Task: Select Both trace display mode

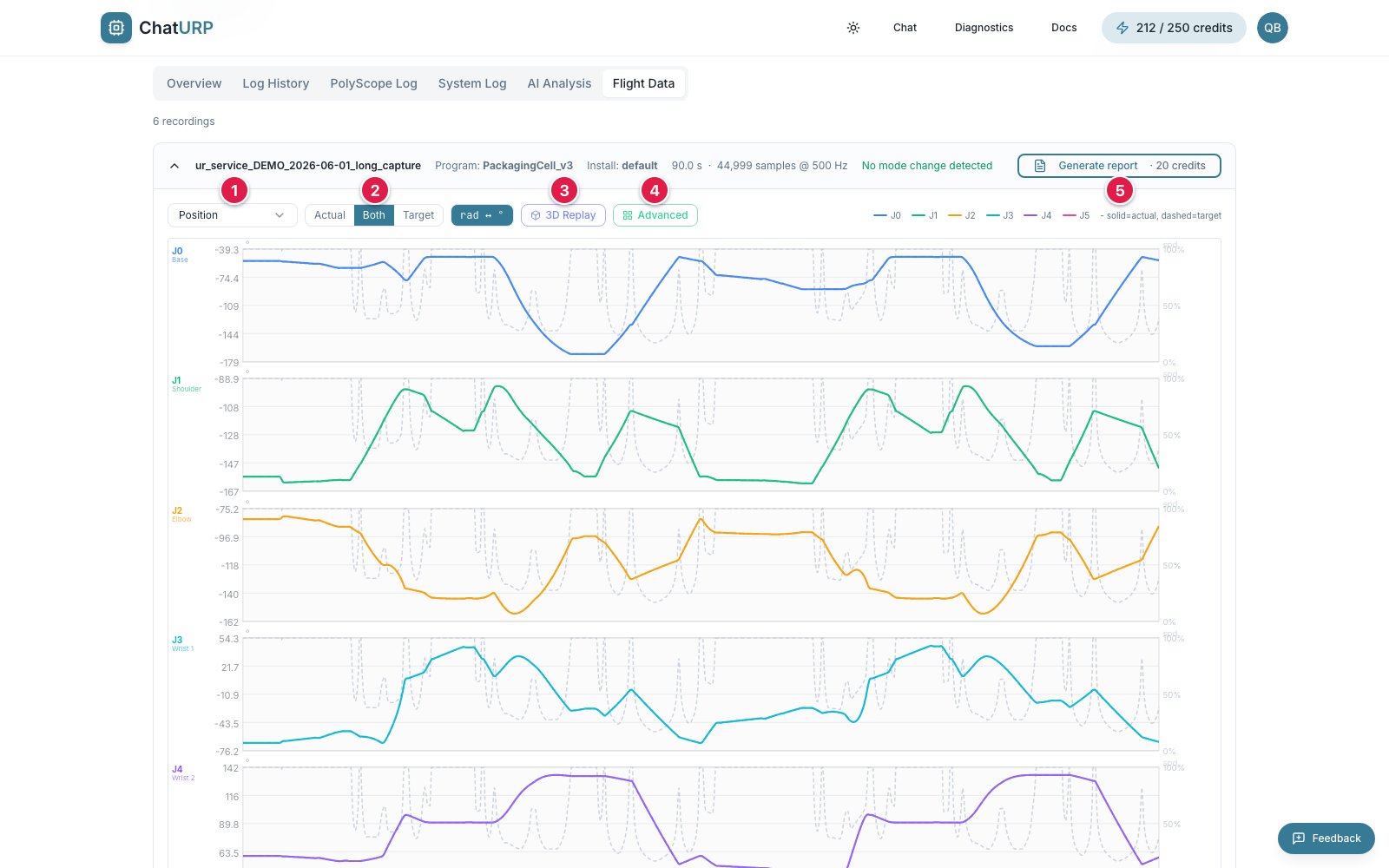Action: tap(374, 215)
